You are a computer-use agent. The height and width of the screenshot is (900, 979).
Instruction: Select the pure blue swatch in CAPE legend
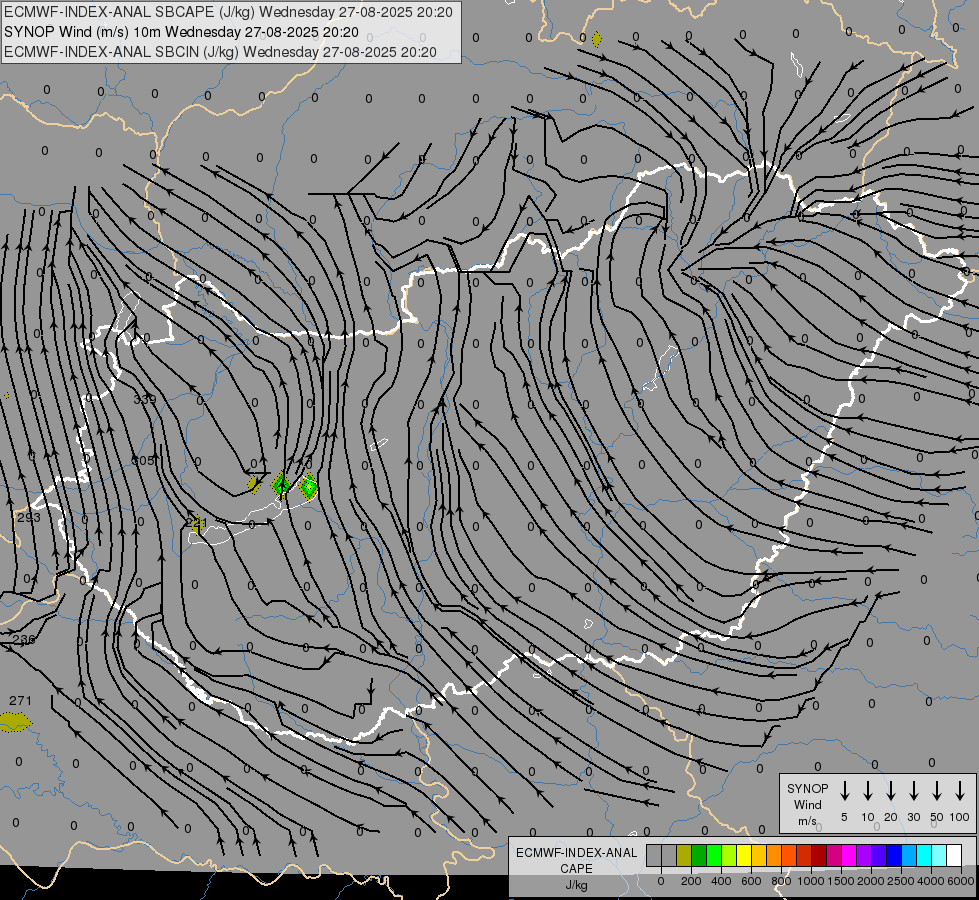[894, 855]
